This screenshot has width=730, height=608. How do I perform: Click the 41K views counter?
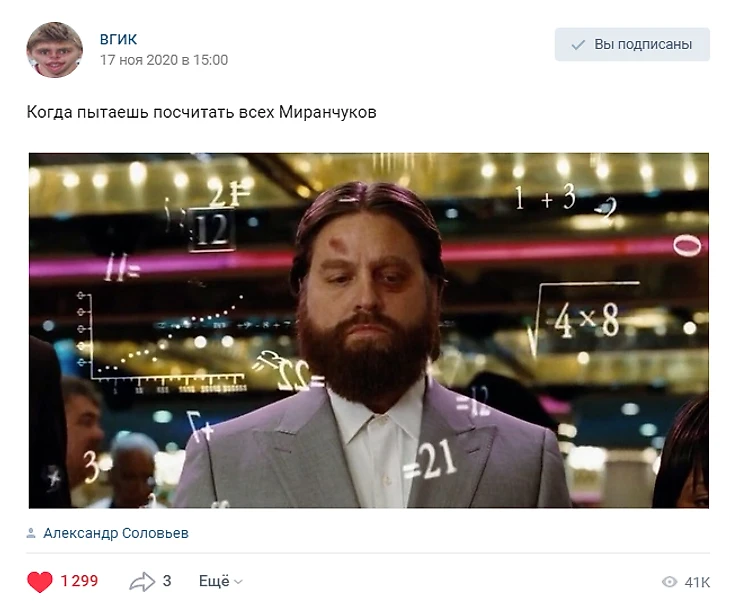click(x=697, y=582)
